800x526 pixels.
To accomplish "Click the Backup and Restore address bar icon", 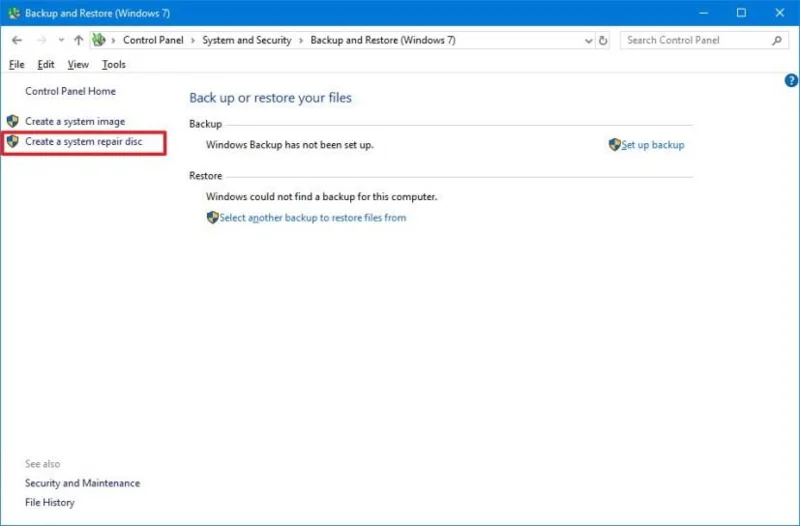I will (99, 40).
